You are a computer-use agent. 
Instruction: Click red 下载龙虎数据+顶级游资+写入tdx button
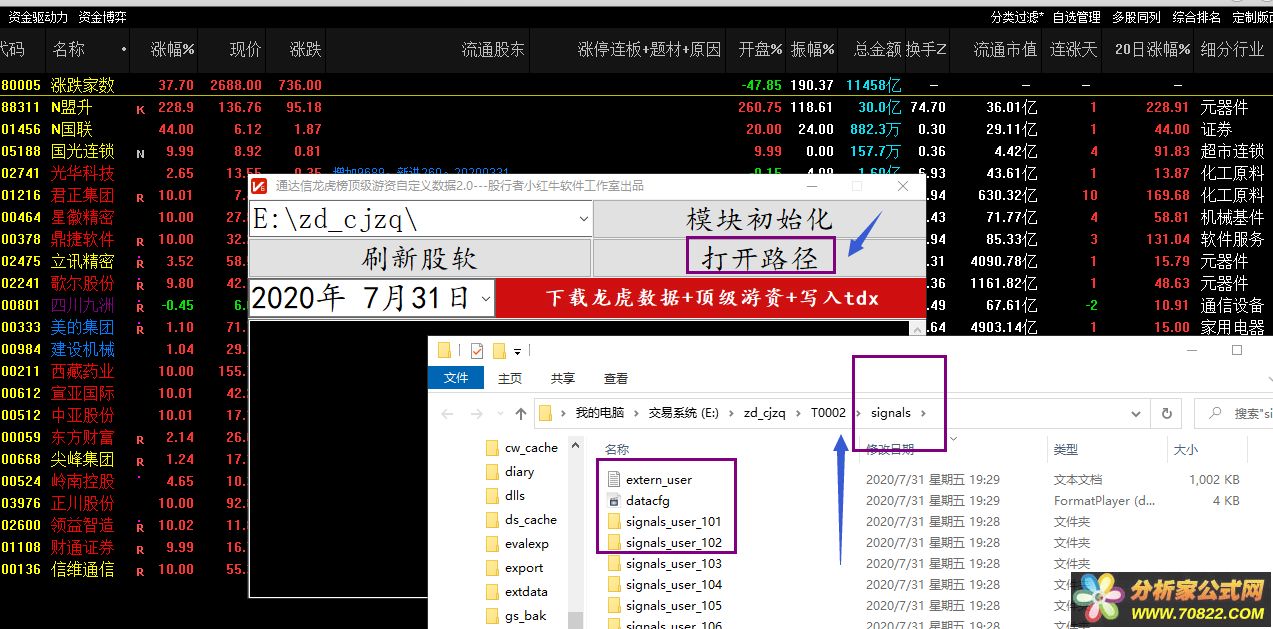click(x=711, y=298)
